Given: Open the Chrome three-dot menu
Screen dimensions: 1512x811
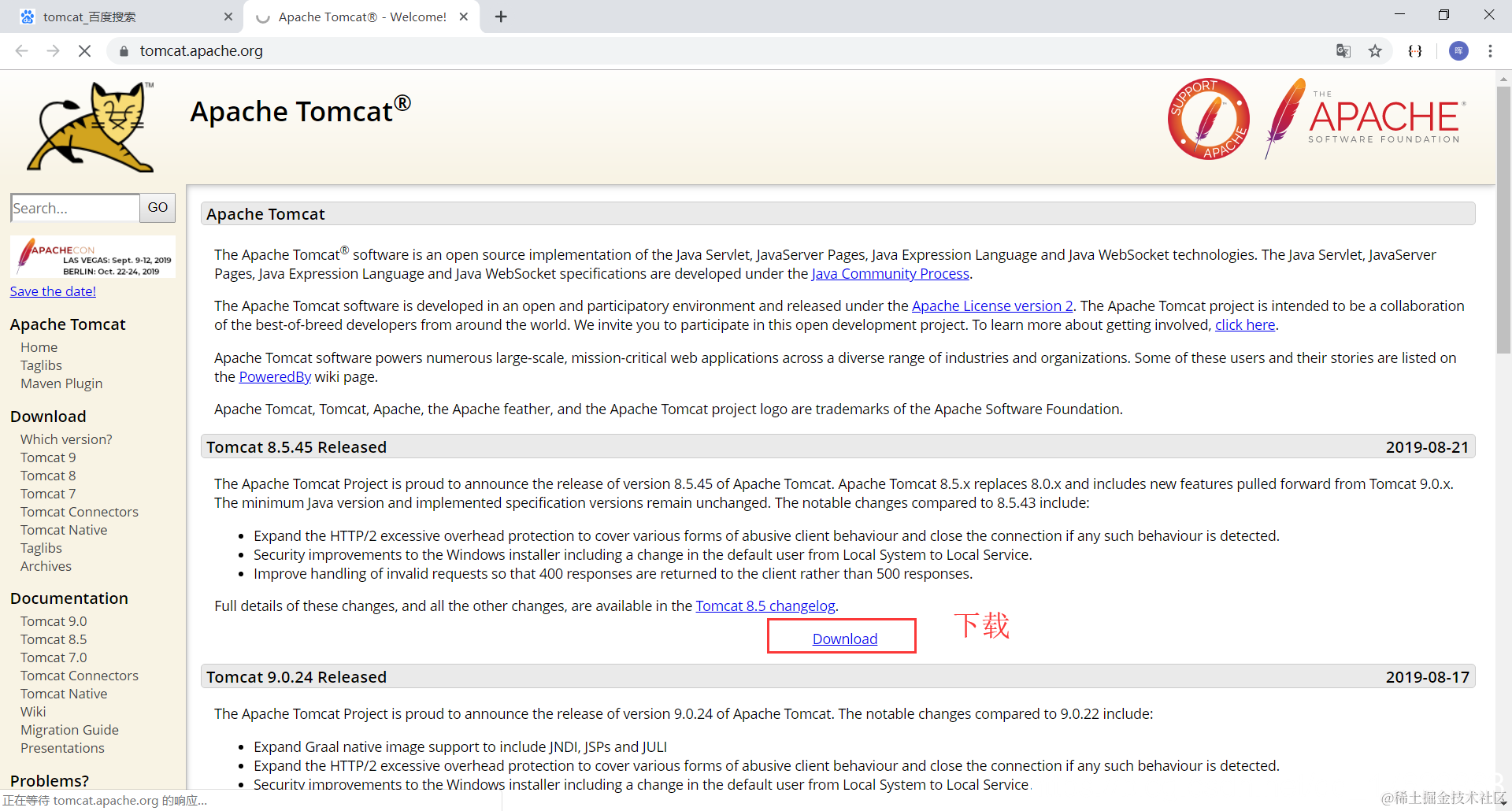Looking at the screenshot, I should pos(1490,51).
